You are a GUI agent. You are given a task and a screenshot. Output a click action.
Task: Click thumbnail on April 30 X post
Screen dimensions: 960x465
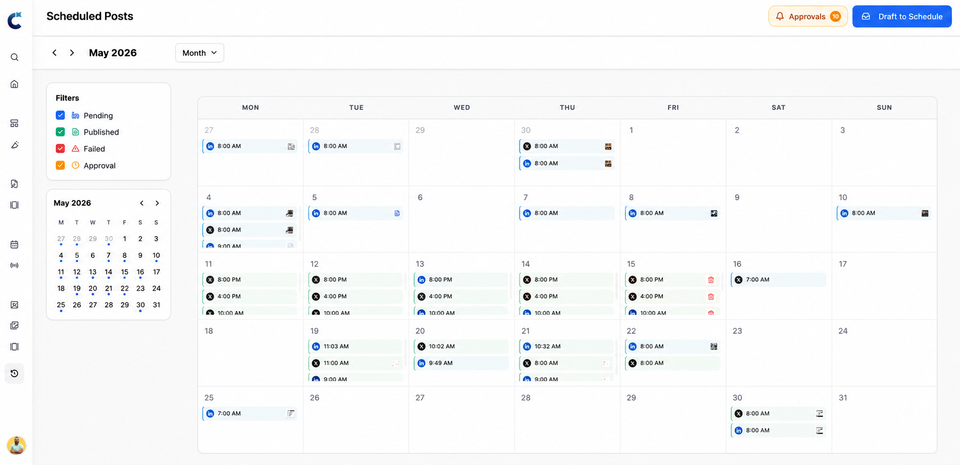[x=608, y=147]
